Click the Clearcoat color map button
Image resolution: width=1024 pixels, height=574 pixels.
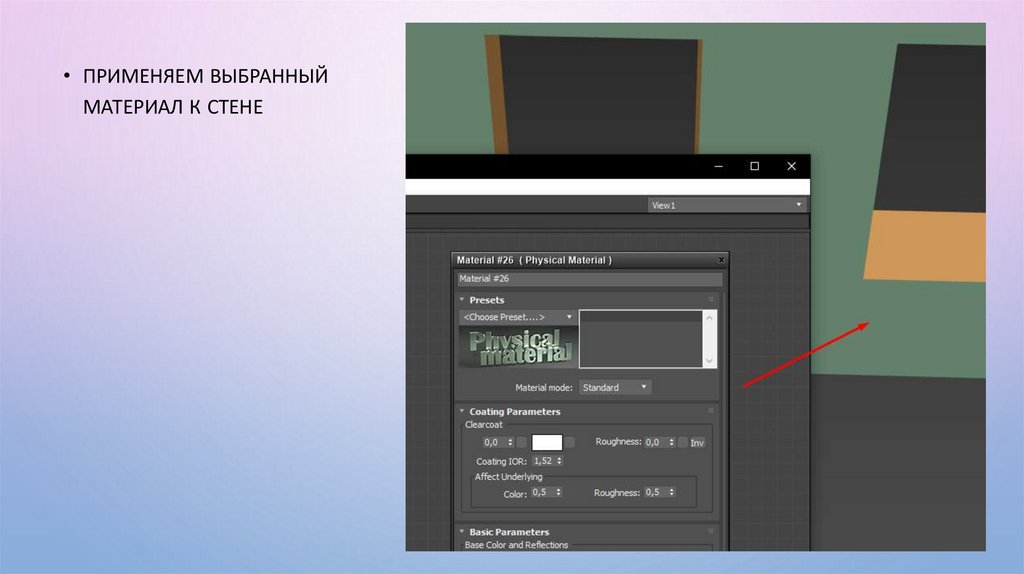point(570,443)
